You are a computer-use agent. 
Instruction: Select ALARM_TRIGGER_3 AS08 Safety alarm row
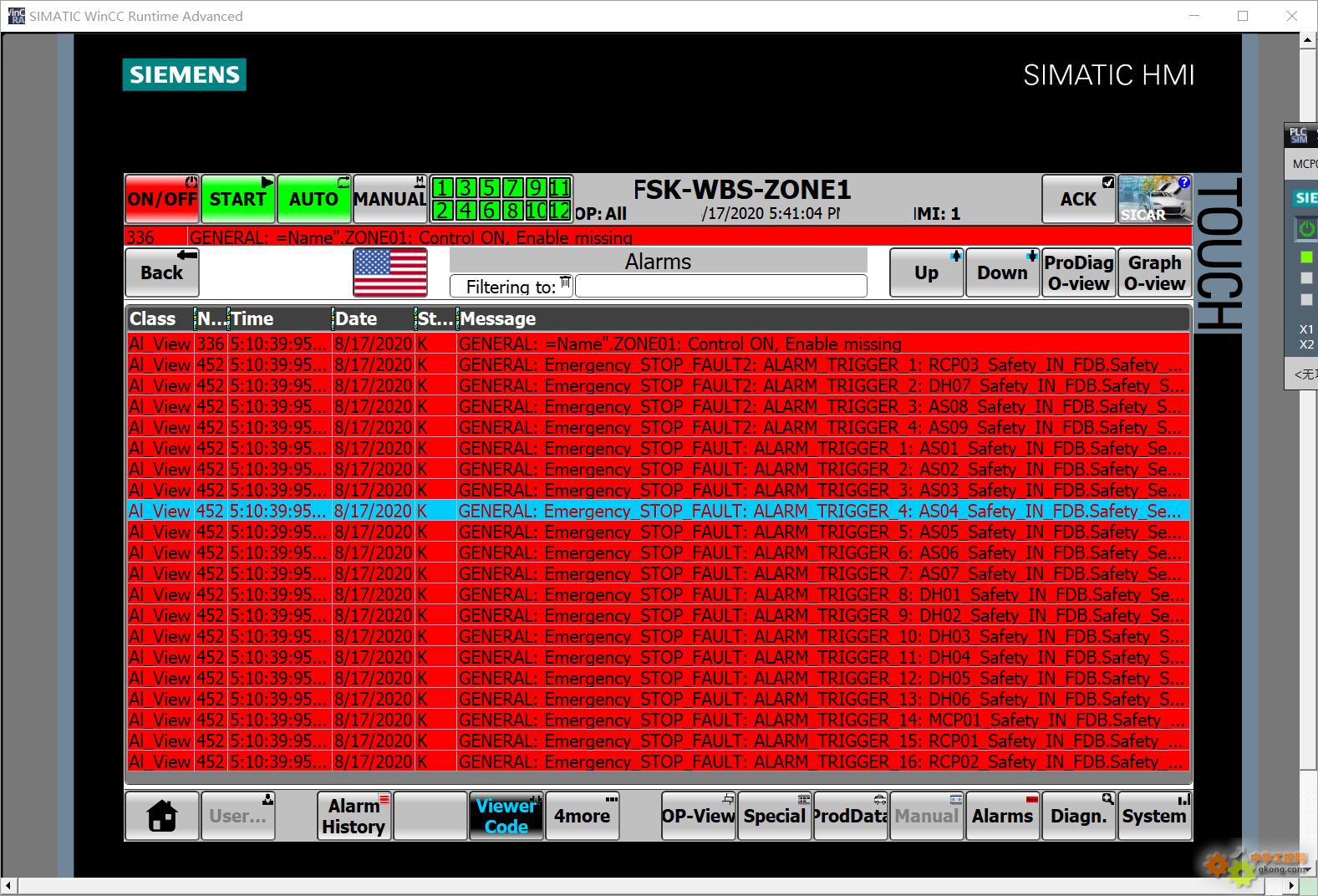659,406
